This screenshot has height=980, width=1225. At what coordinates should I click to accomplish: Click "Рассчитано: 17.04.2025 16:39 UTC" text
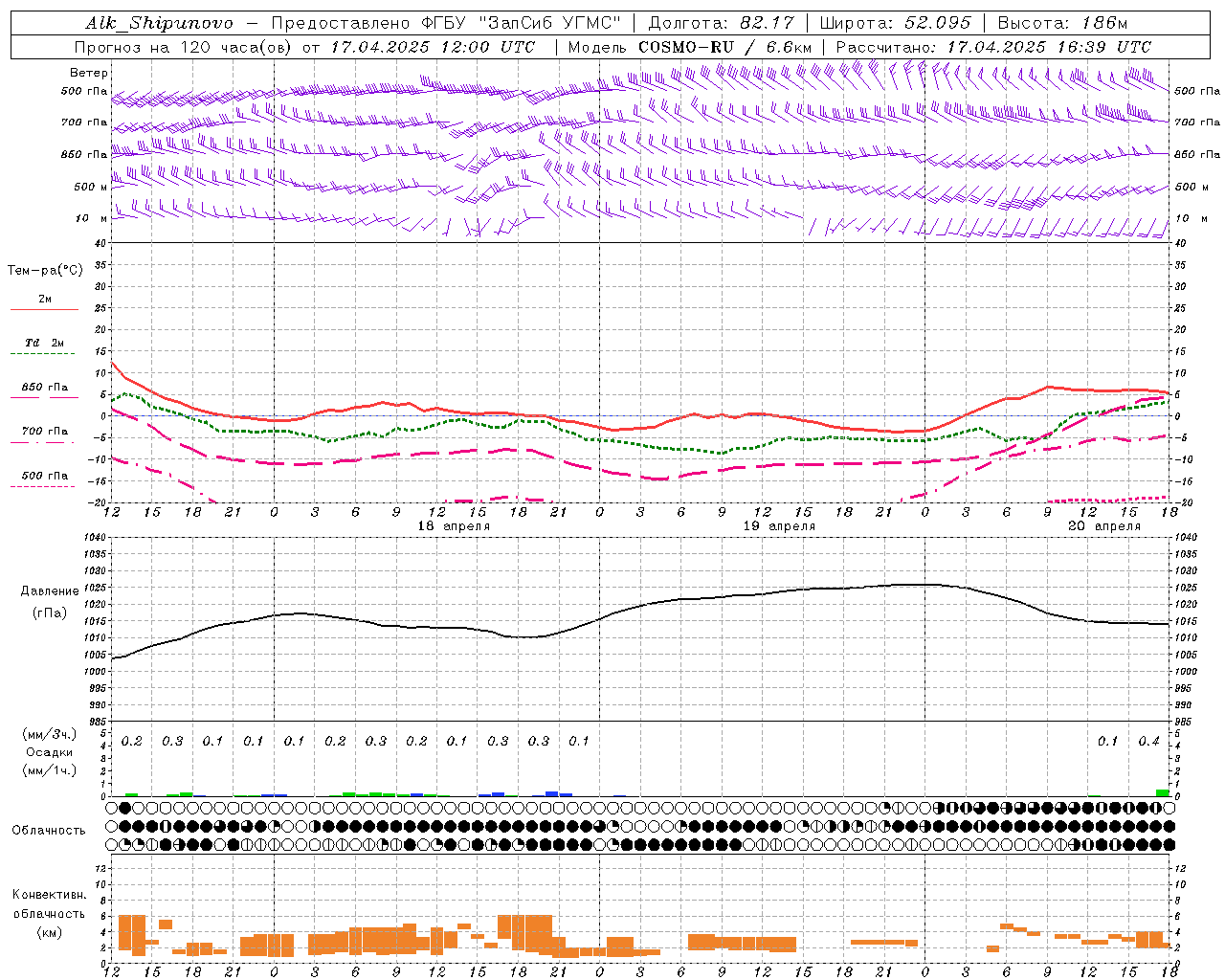point(993,47)
